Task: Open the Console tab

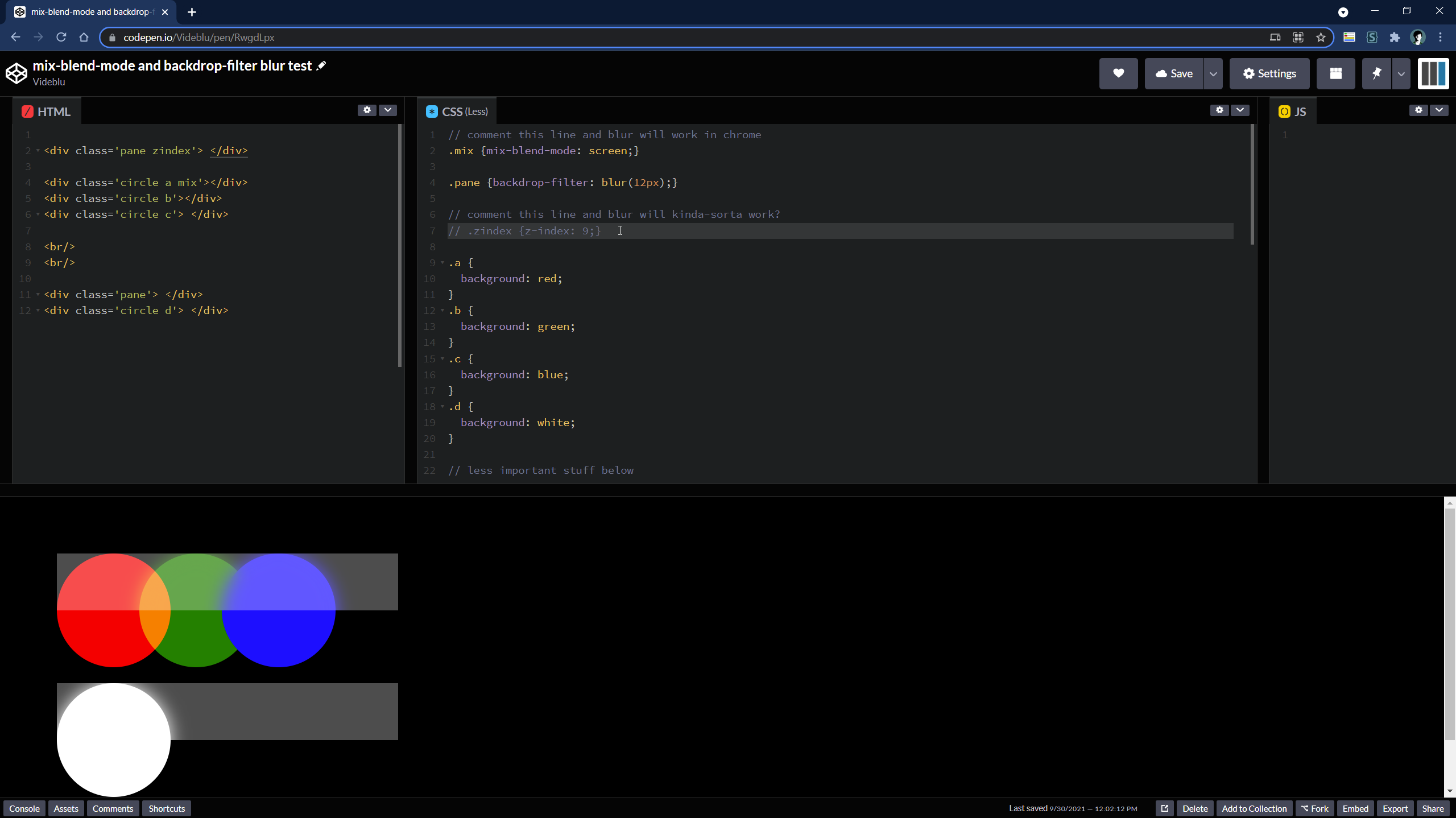Action: tap(24, 808)
